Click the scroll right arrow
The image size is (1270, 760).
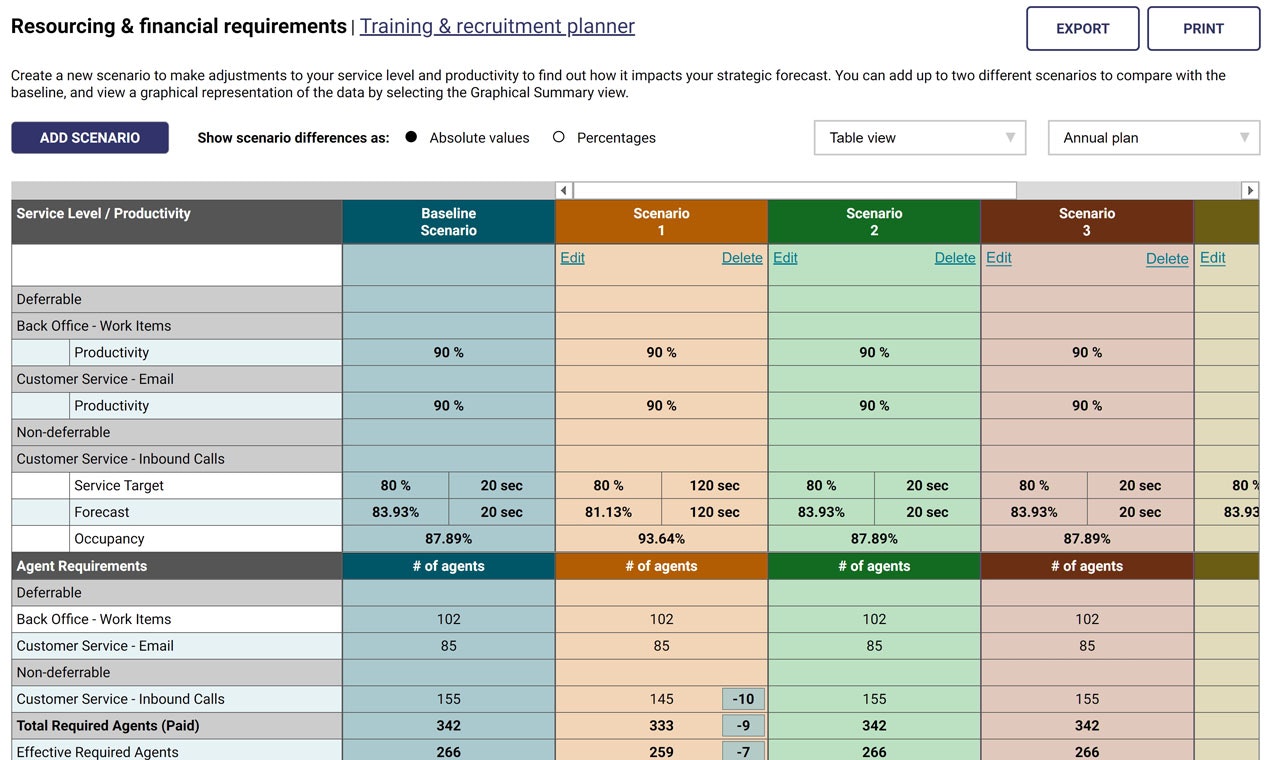click(1250, 190)
